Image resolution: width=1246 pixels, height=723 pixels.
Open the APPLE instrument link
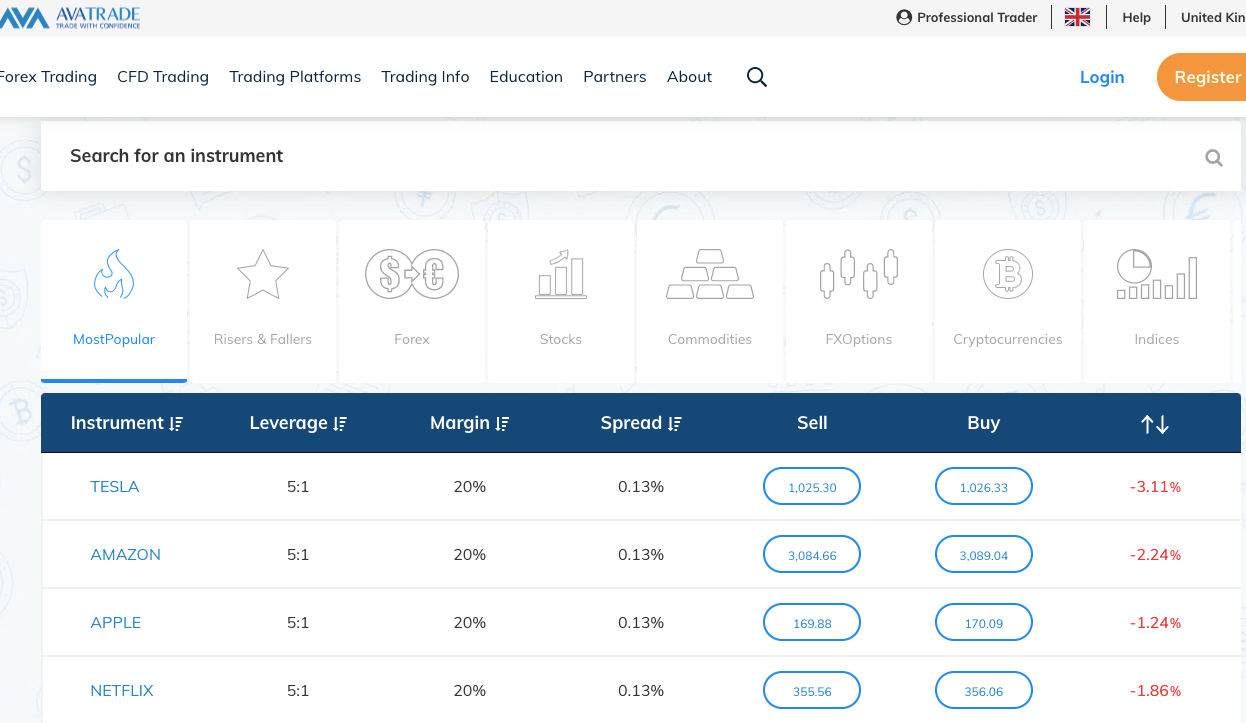click(x=116, y=623)
